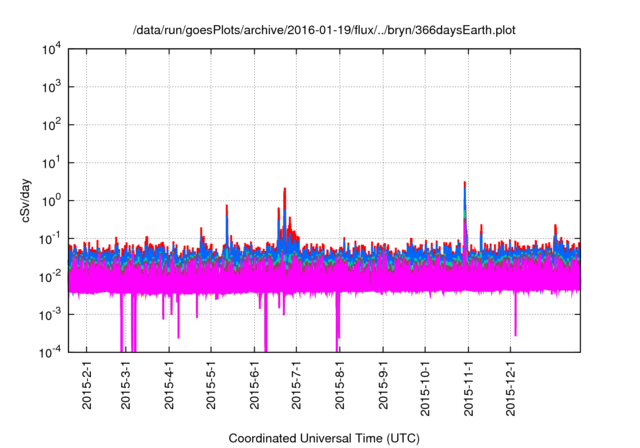Click the 10^0 y-axis tick label
The width and height of the screenshot is (640, 448).
(53, 200)
